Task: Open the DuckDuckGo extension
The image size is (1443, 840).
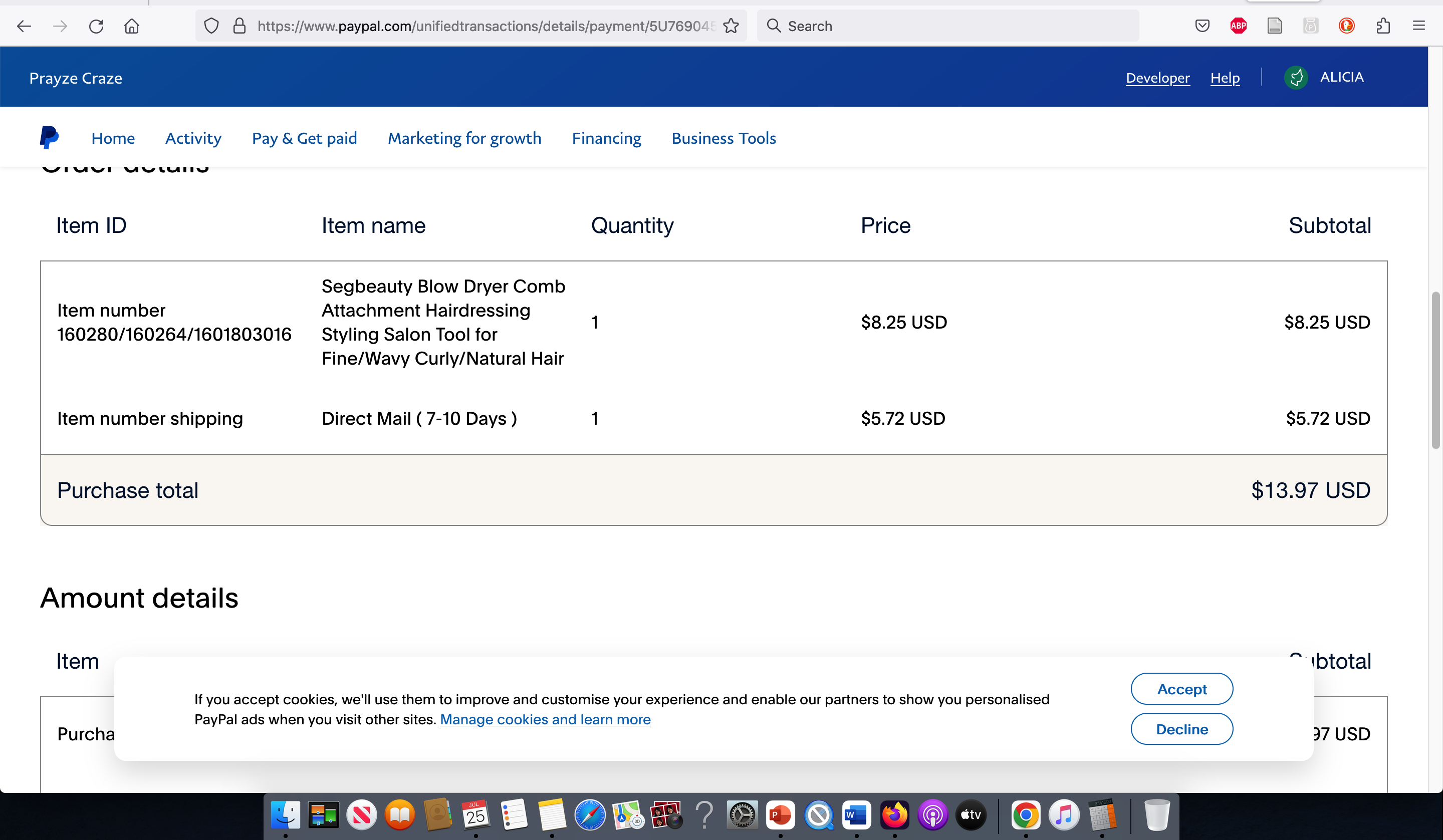Action: (x=1346, y=26)
